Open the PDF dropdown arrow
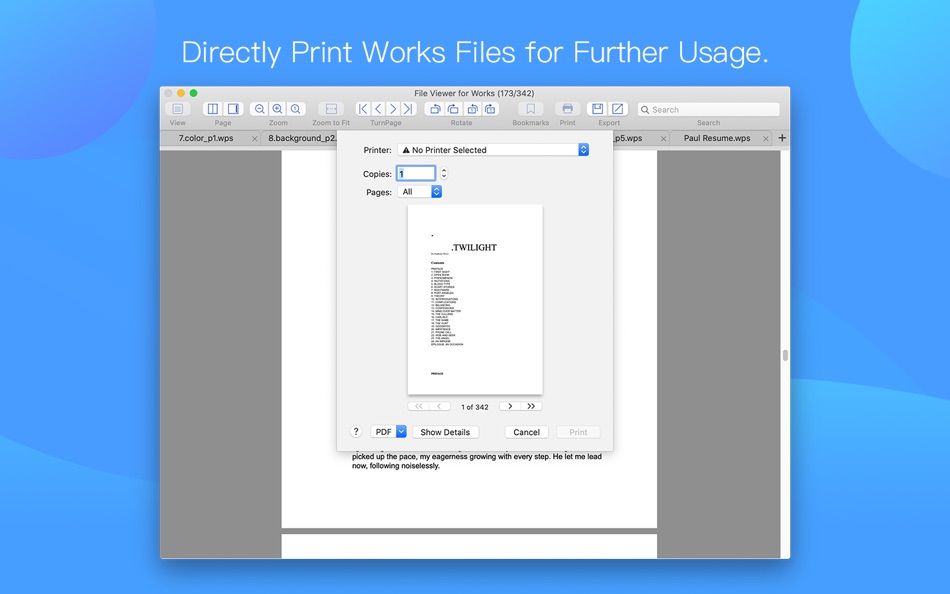 coord(401,432)
